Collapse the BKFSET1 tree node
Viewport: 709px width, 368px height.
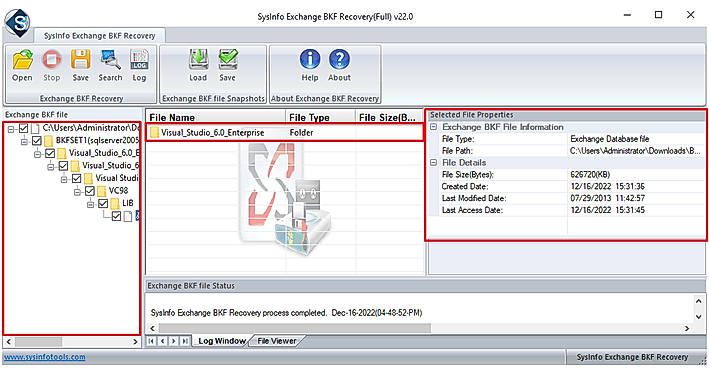pyautogui.click(x=24, y=142)
